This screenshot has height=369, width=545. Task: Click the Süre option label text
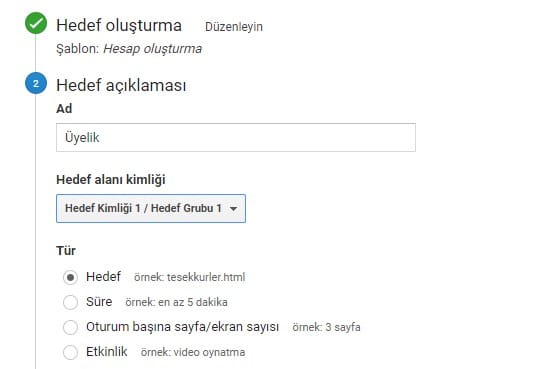point(99,302)
